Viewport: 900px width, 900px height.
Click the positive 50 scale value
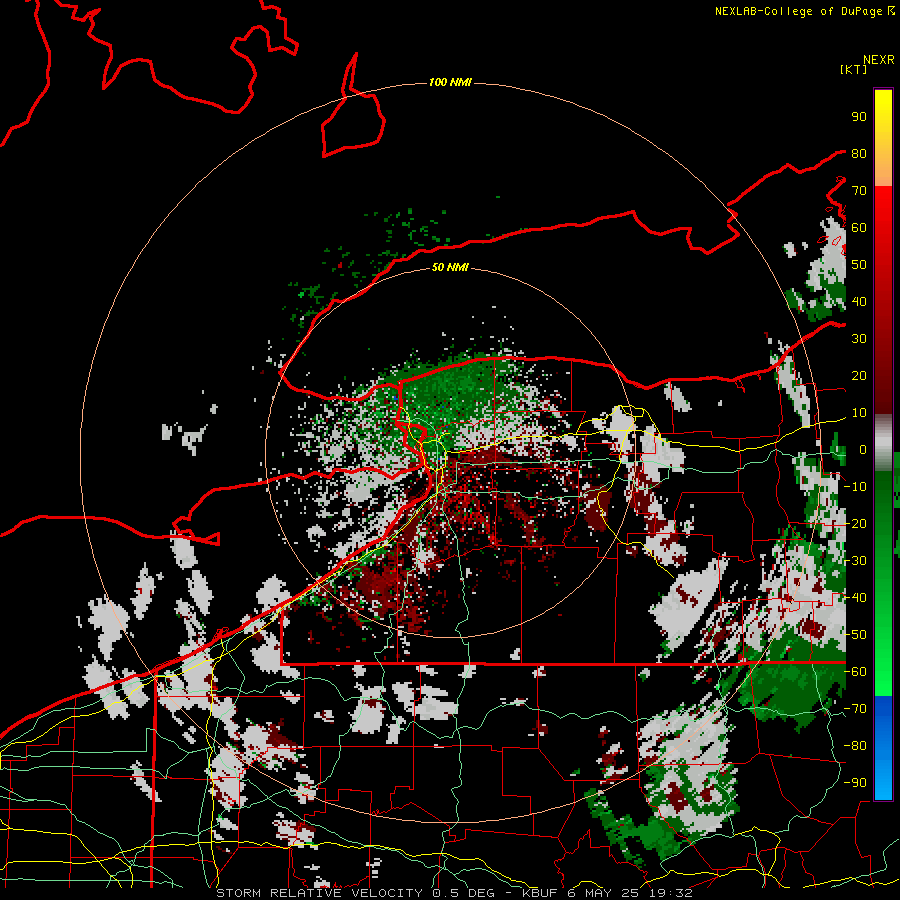pyautogui.click(x=859, y=265)
